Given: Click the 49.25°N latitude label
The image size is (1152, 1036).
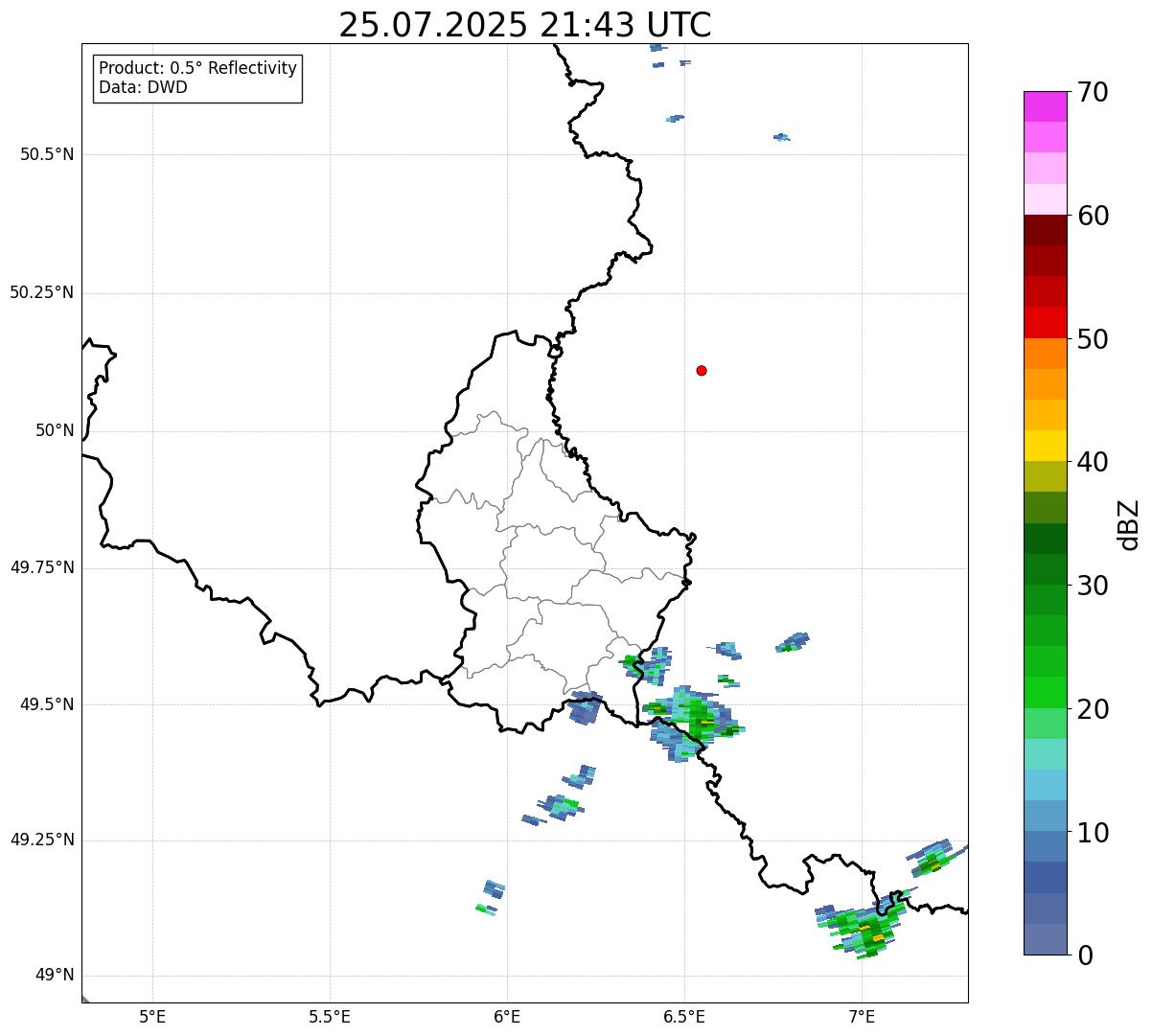Looking at the screenshot, I should [x=42, y=840].
